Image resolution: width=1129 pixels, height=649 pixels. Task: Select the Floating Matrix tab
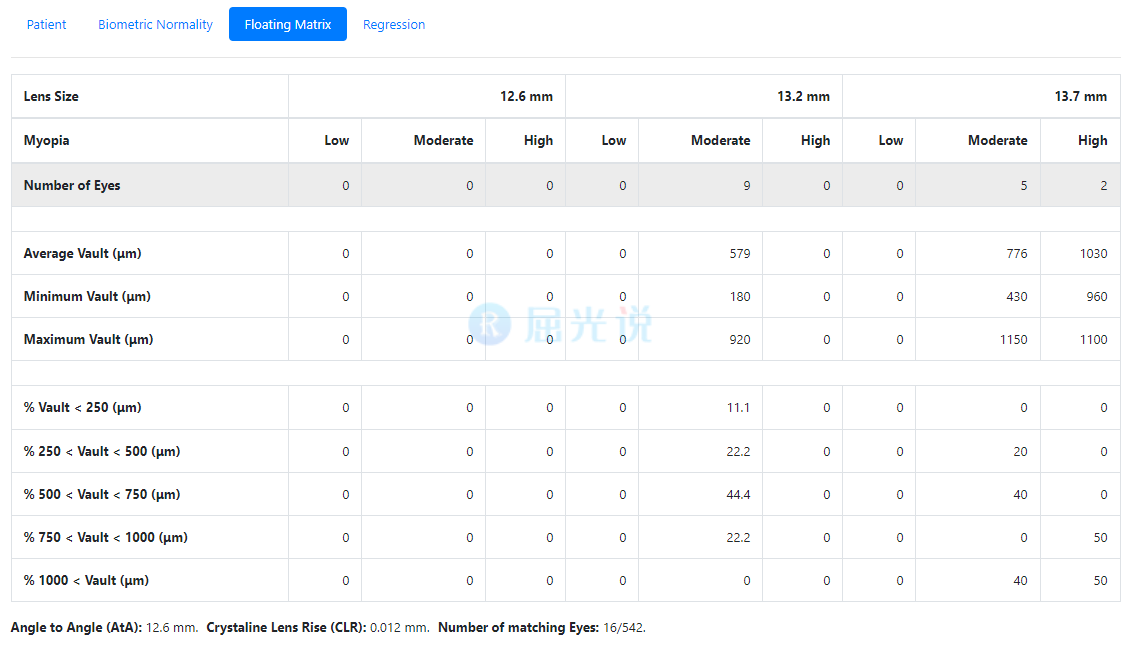pyautogui.click(x=287, y=24)
